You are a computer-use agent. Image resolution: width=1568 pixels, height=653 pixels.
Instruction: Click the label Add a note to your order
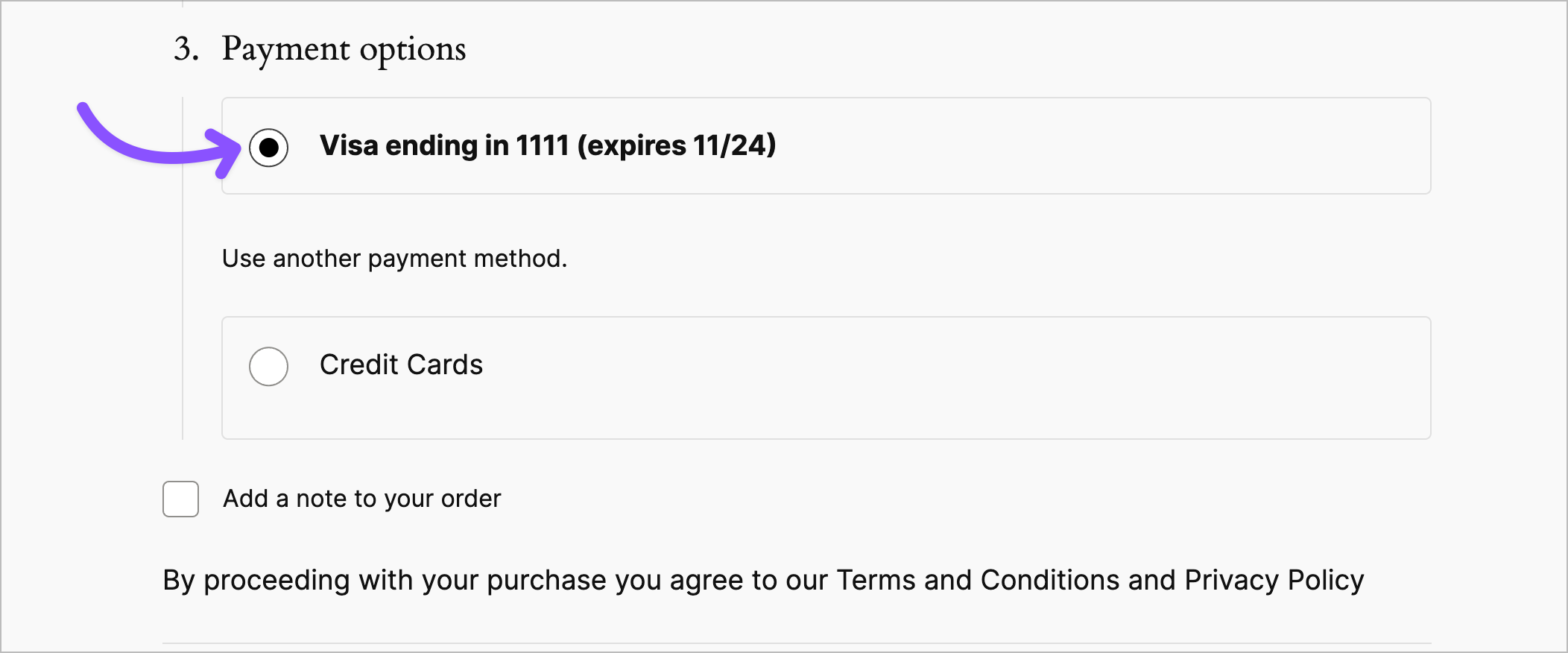362,499
